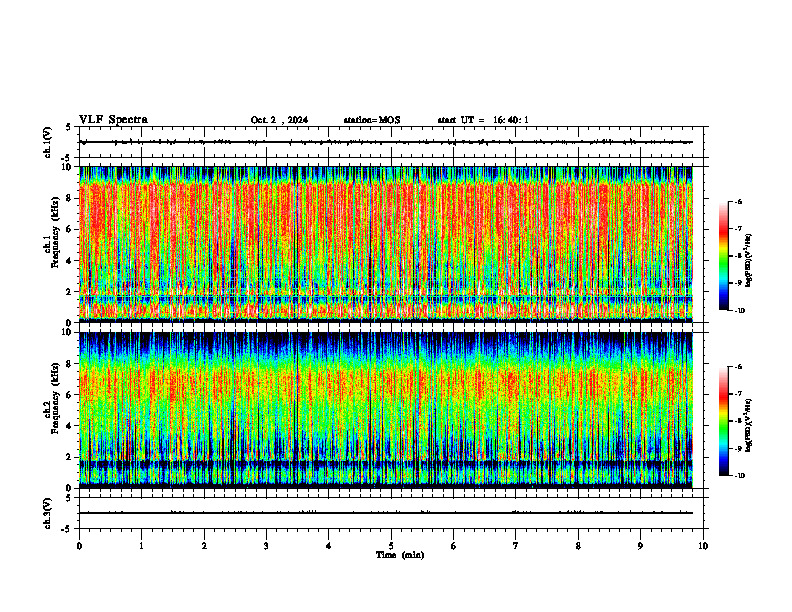This screenshot has height=612, width=792.
Task: Click the "VLF Spectra" plot title
Action: 113,120
